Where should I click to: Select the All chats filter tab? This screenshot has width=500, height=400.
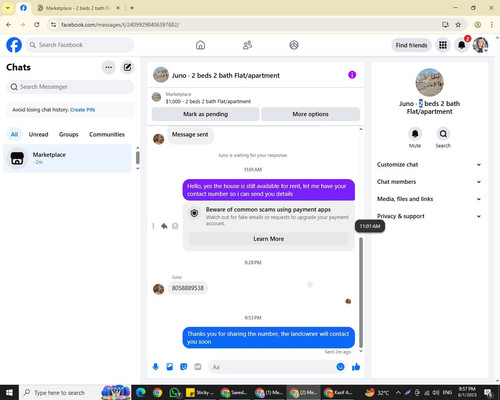click(14, 134)
